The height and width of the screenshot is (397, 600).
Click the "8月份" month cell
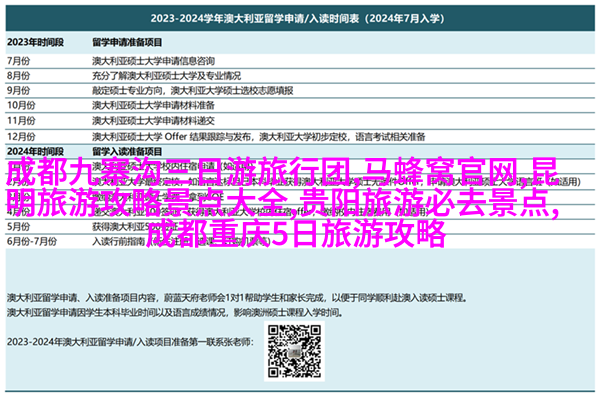[18, 76]
